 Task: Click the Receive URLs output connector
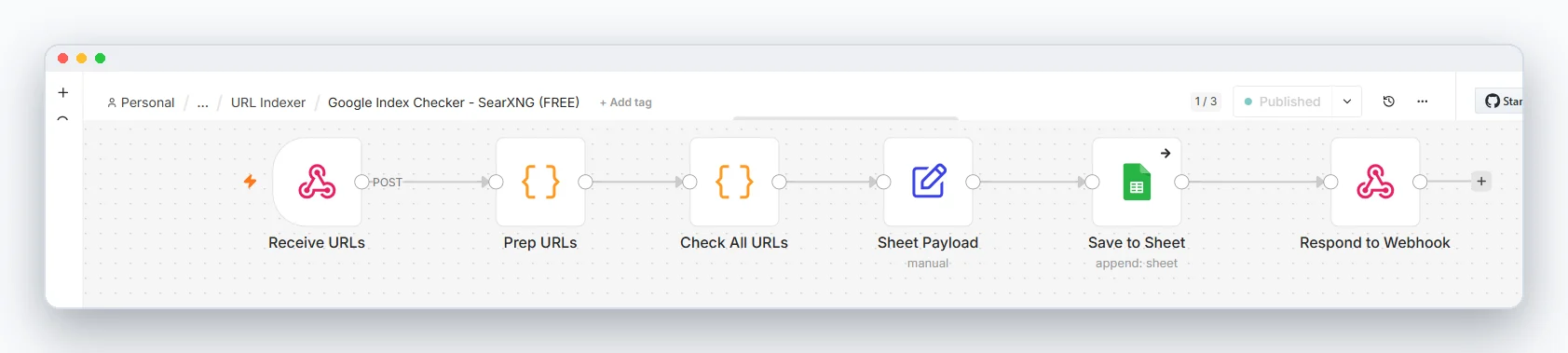coord(361,182)
